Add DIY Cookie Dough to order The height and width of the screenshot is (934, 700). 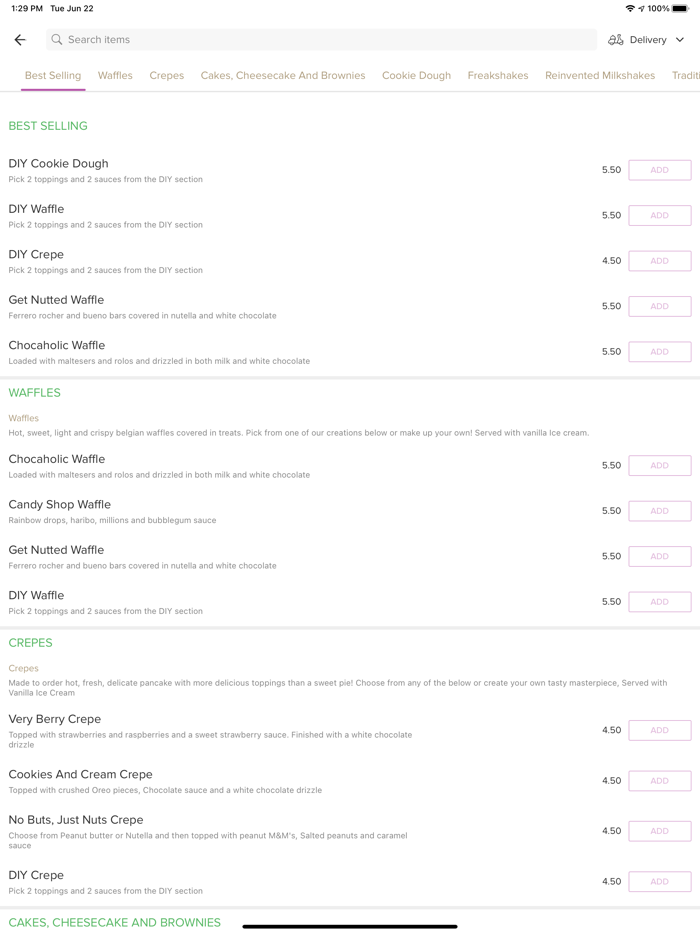coord(659,170)
